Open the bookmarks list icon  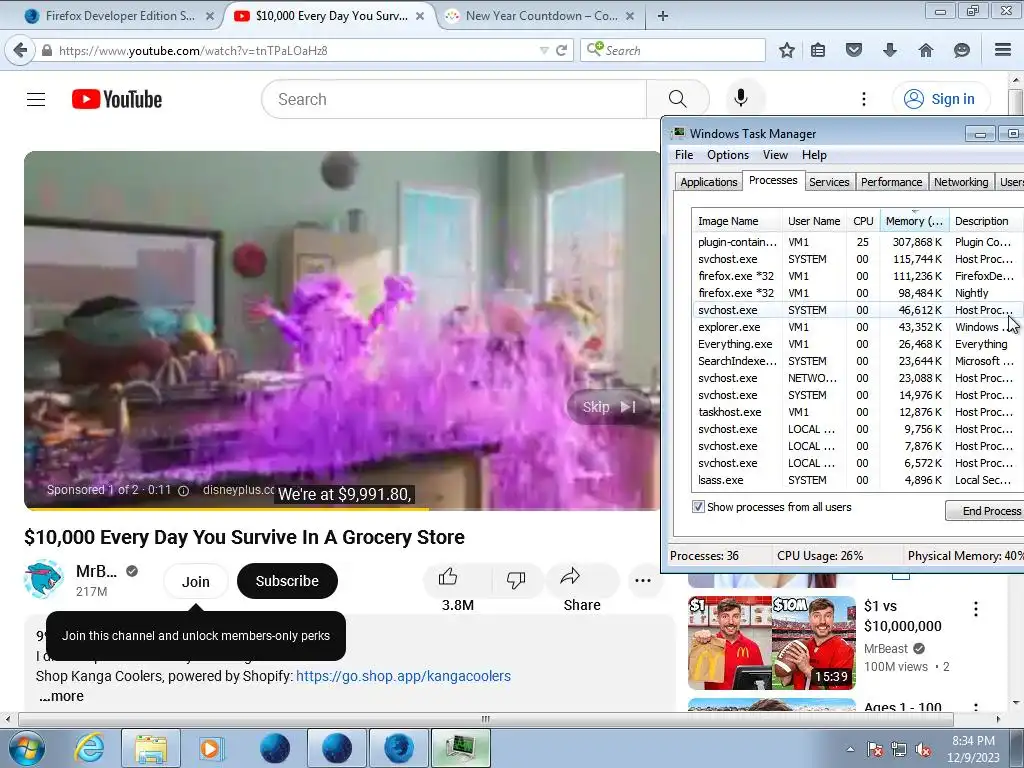pyautogui.click(x=818, y=50)
